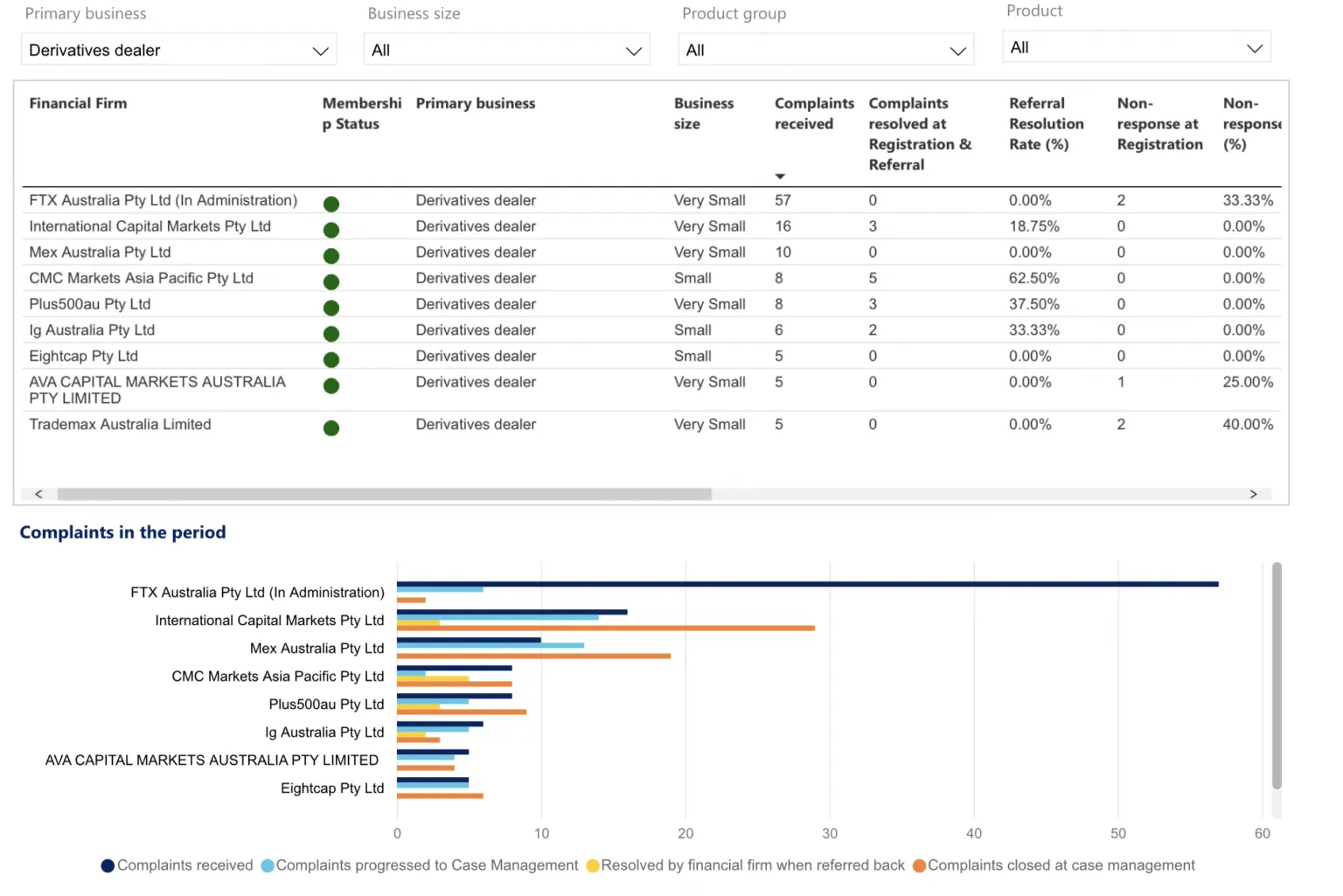
Task: Click Plus500au membership status dot
Action: [331, 309]
